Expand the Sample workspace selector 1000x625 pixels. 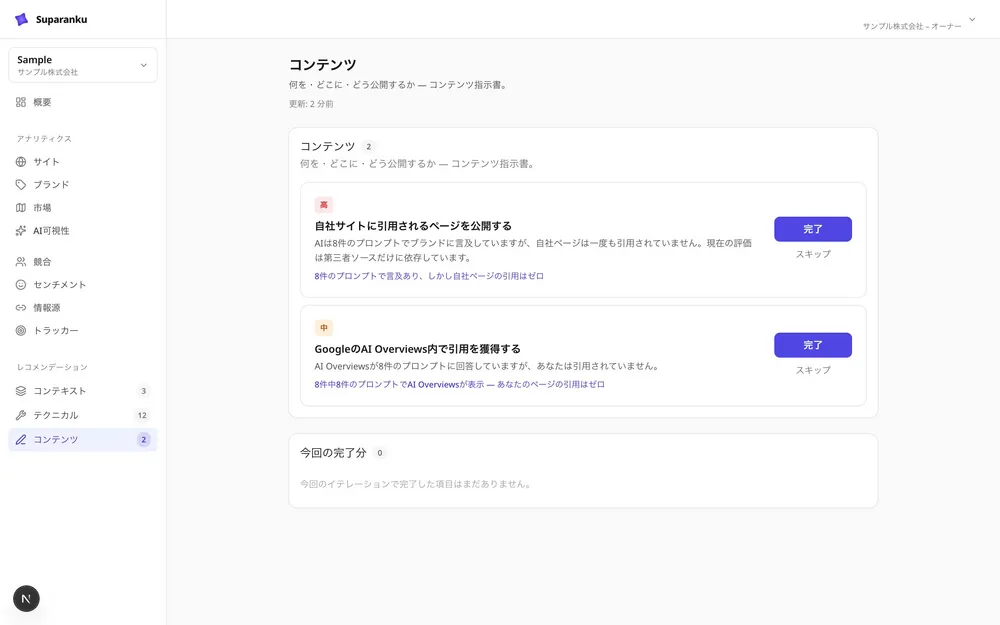(x=83, y=65)
